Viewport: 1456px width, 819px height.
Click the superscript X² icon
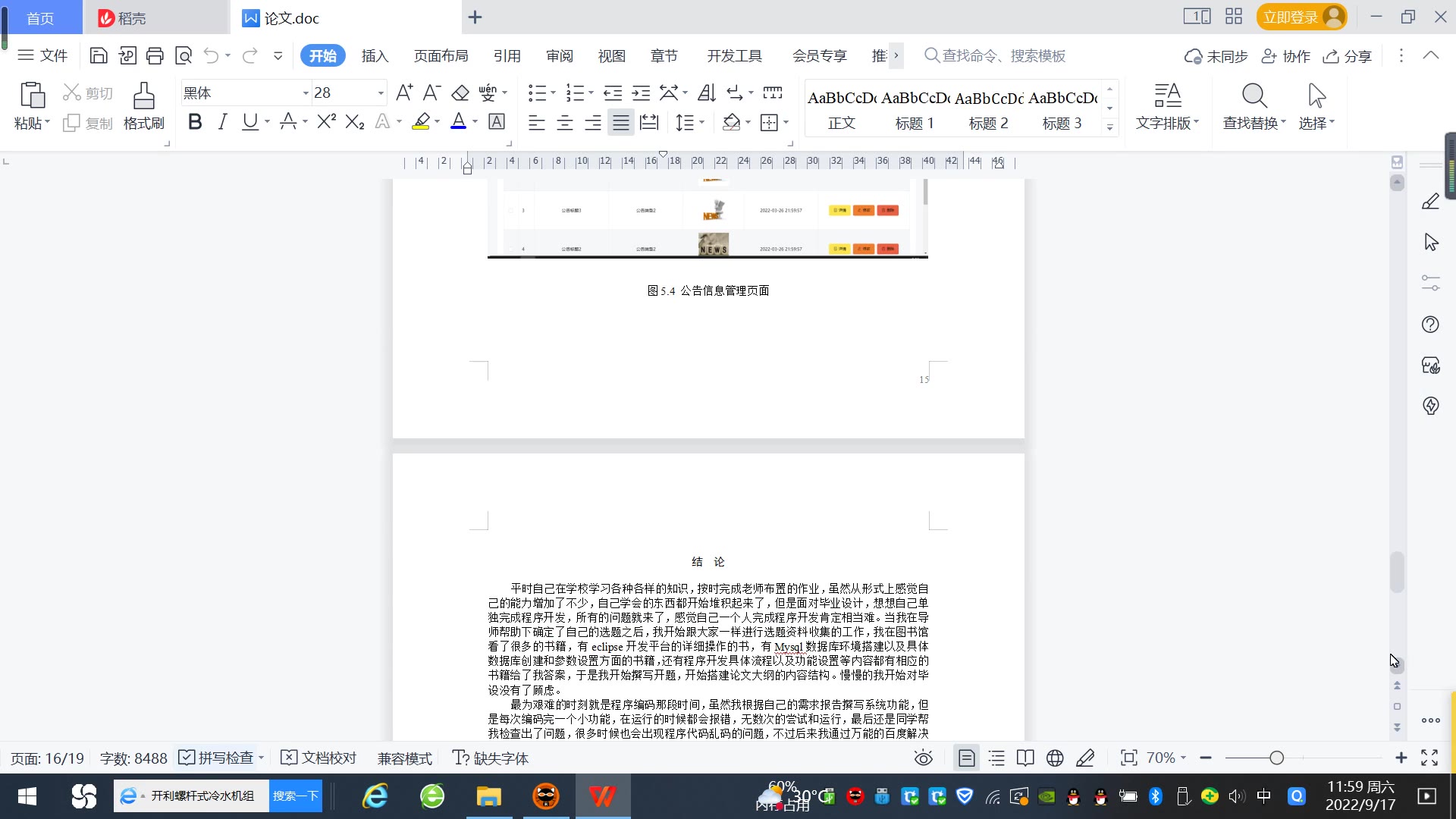326,122
